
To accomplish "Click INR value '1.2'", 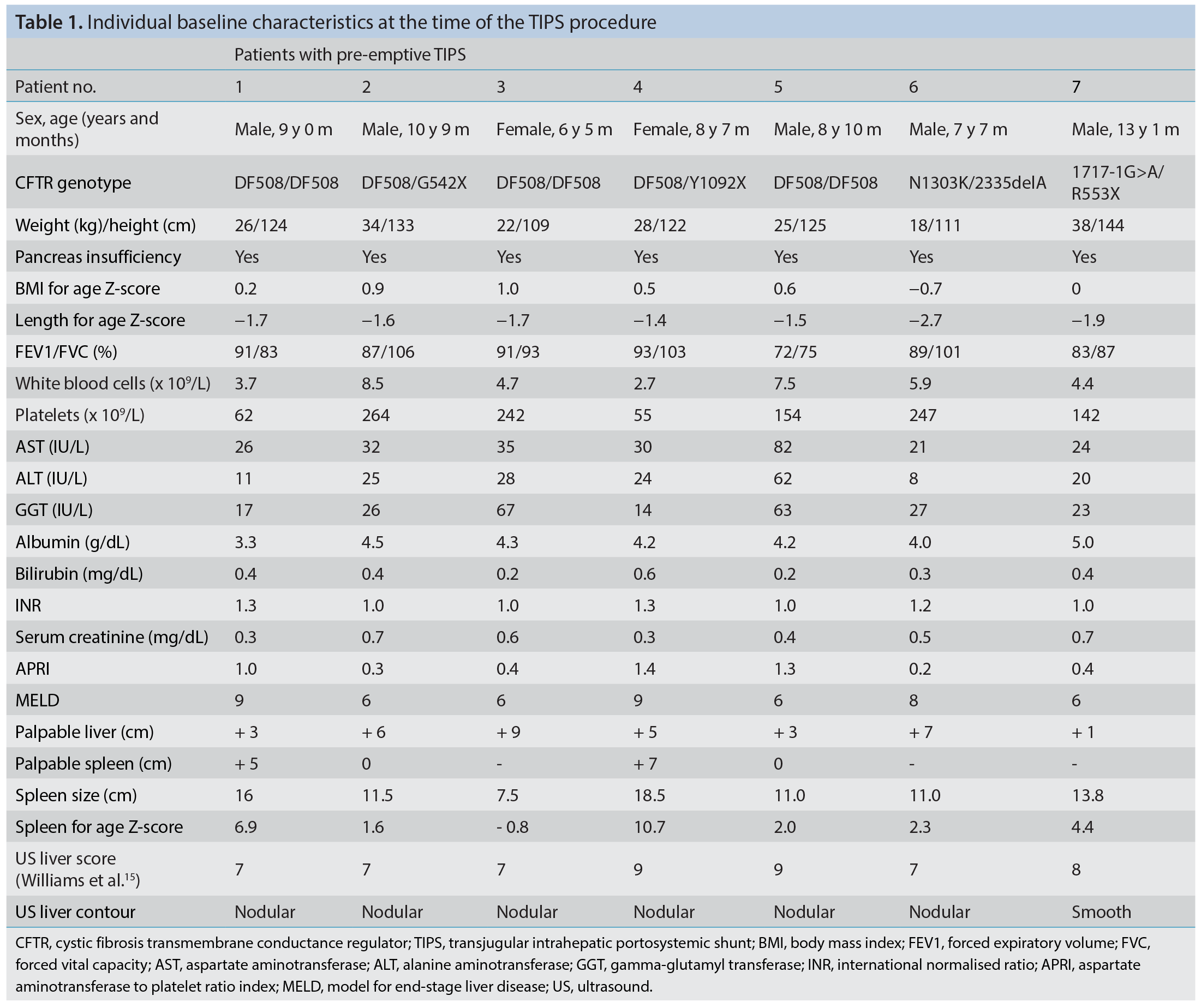I will (919, 605).
